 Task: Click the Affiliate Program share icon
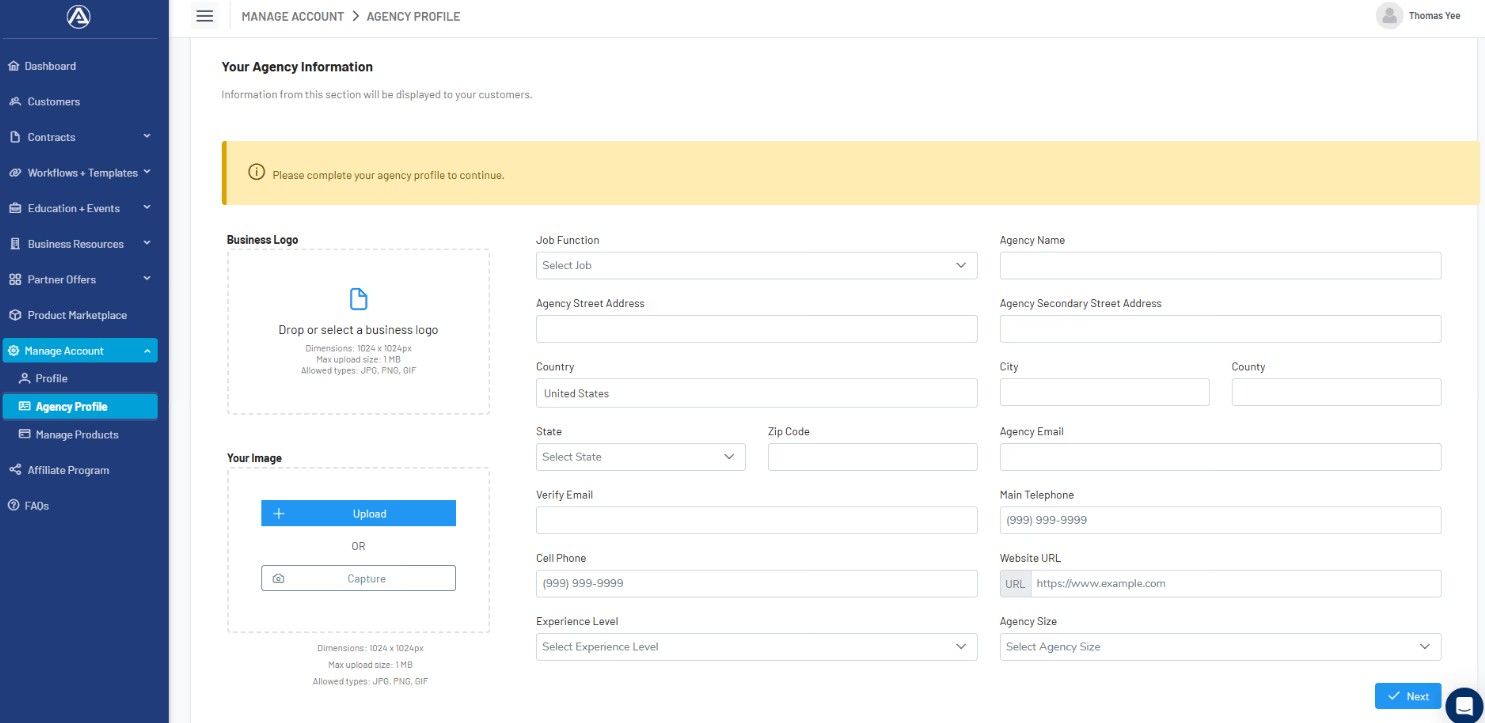click(15, 470)
